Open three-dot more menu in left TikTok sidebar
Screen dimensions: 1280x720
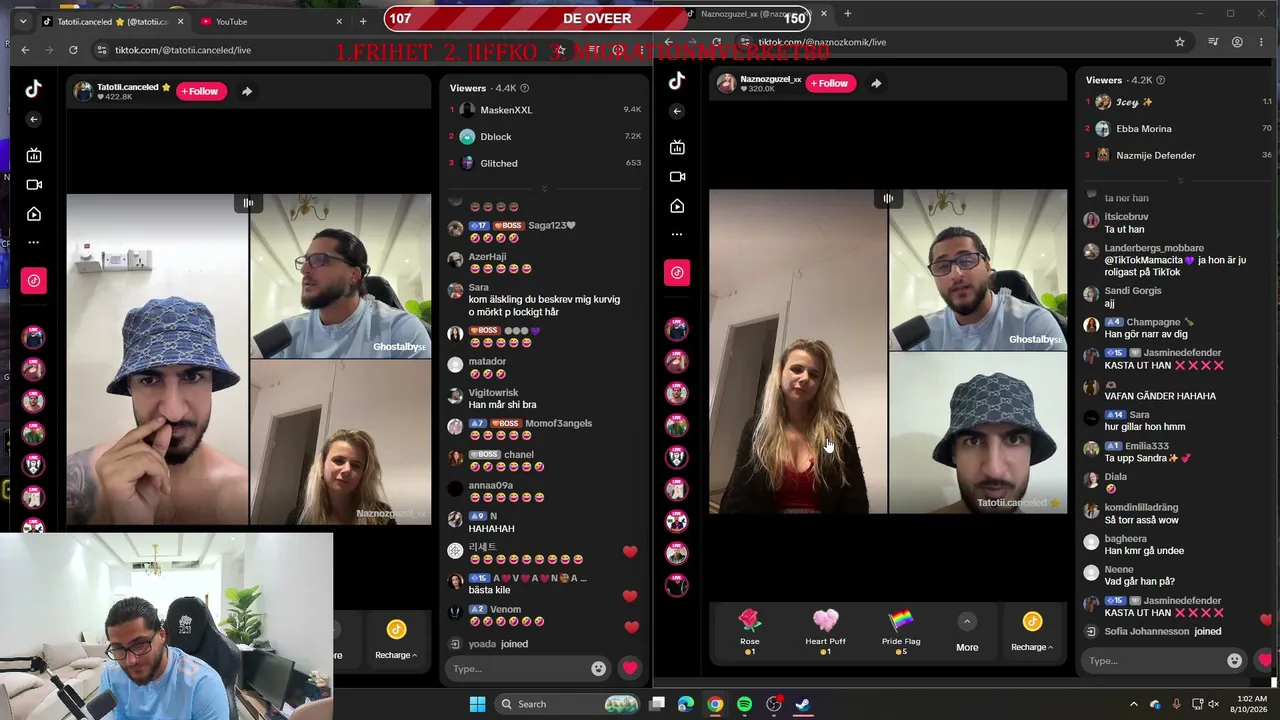(34, 242)
